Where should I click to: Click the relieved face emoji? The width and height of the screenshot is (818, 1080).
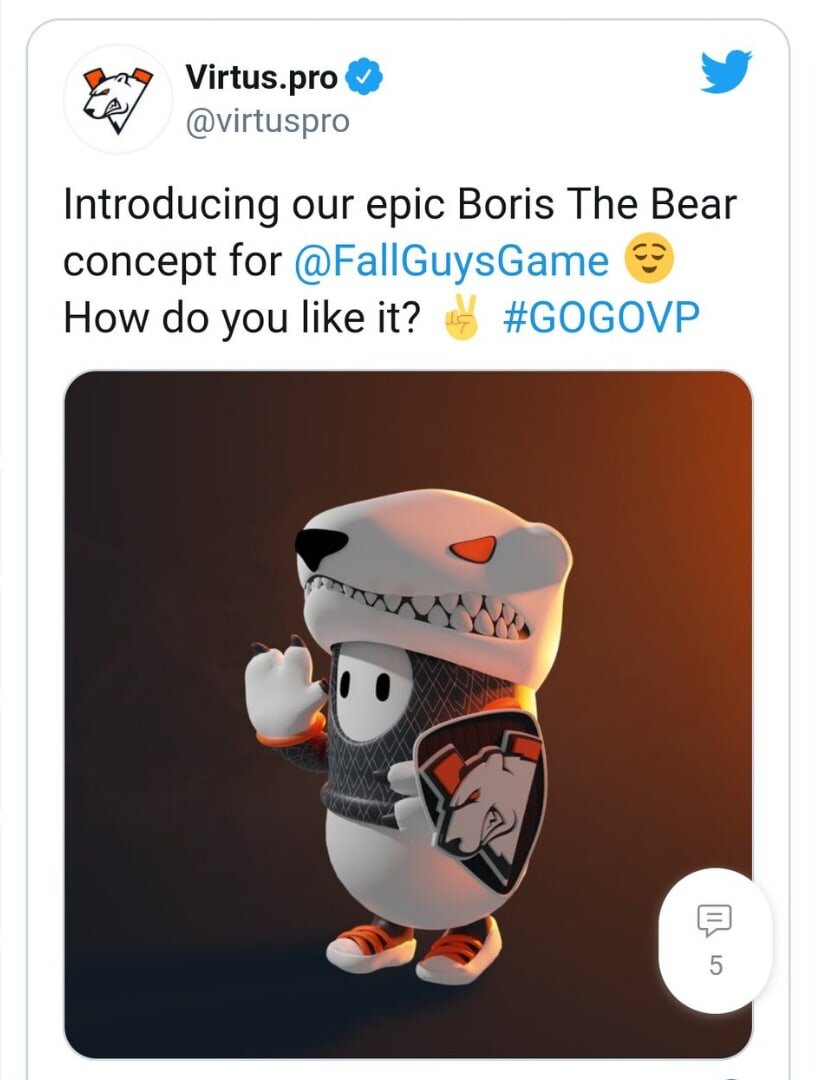point(649,262)
